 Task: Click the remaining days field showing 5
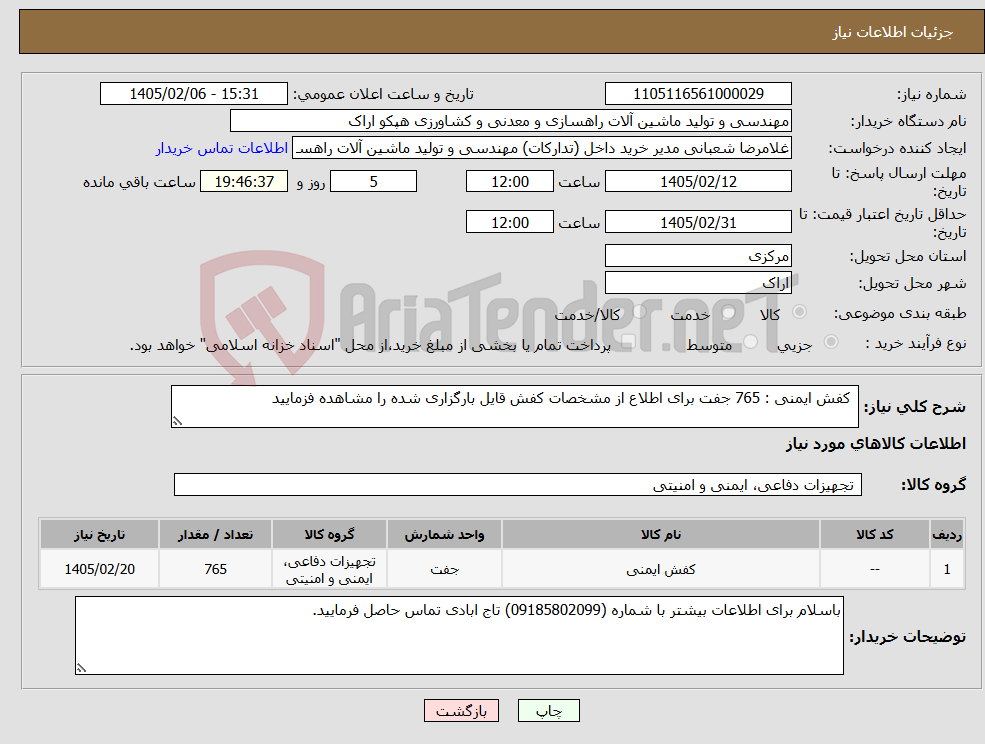373,182
